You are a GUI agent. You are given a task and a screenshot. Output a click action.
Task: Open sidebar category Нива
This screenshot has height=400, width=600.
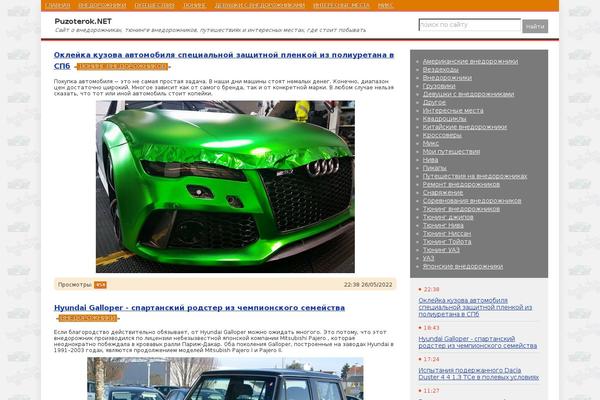point(430,160)
